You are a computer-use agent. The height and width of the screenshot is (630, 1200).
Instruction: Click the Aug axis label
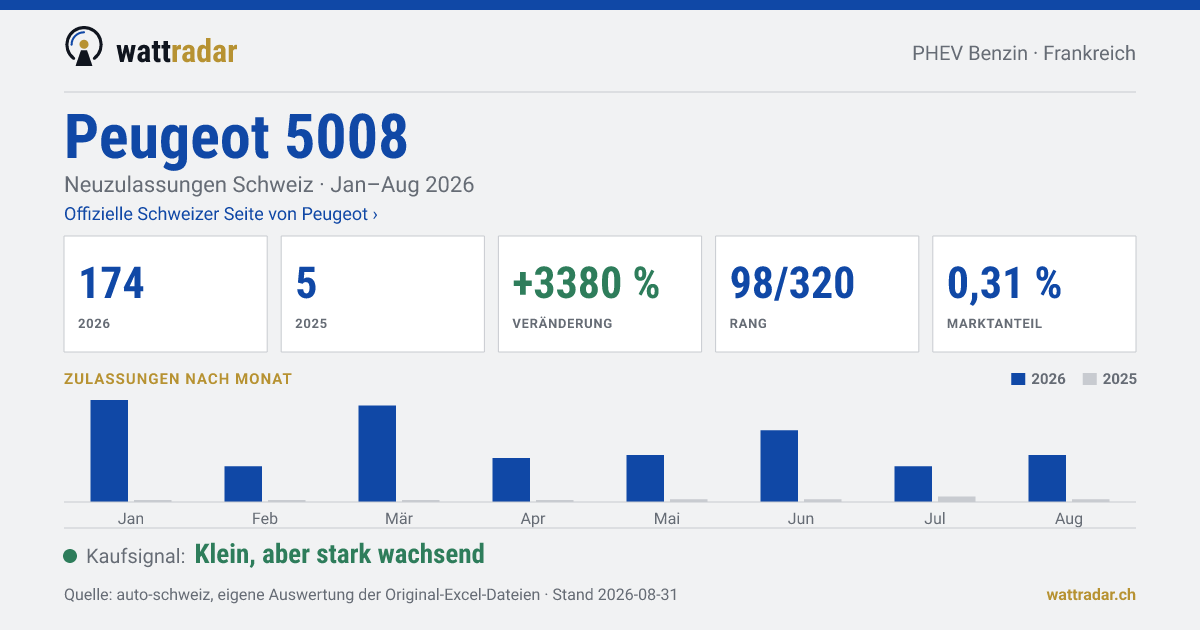coord(1069,518)
